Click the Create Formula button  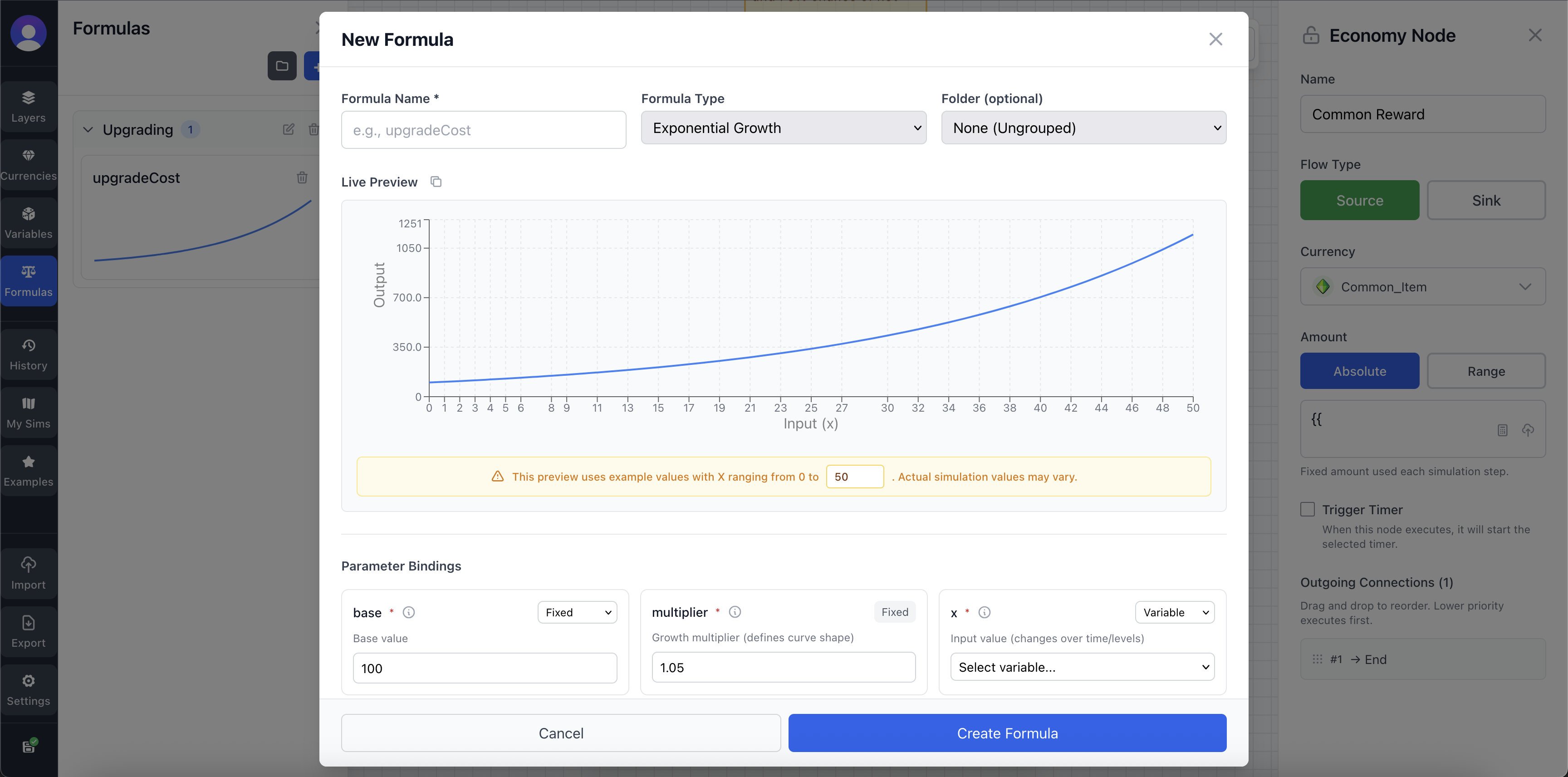click(1007, 733)
